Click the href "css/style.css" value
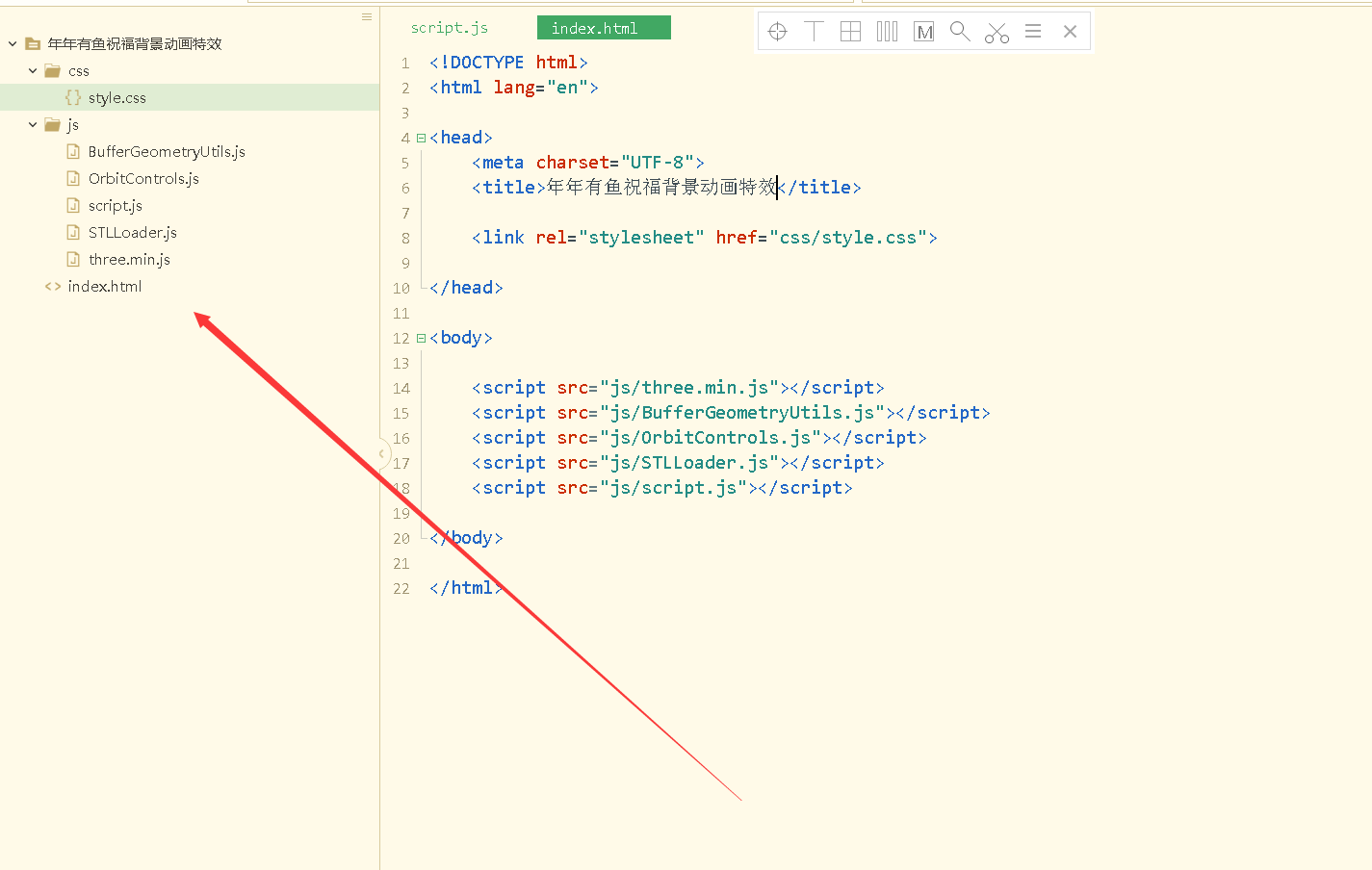The width and height of the screenshot is (1372, 870). tap(848, 238)
